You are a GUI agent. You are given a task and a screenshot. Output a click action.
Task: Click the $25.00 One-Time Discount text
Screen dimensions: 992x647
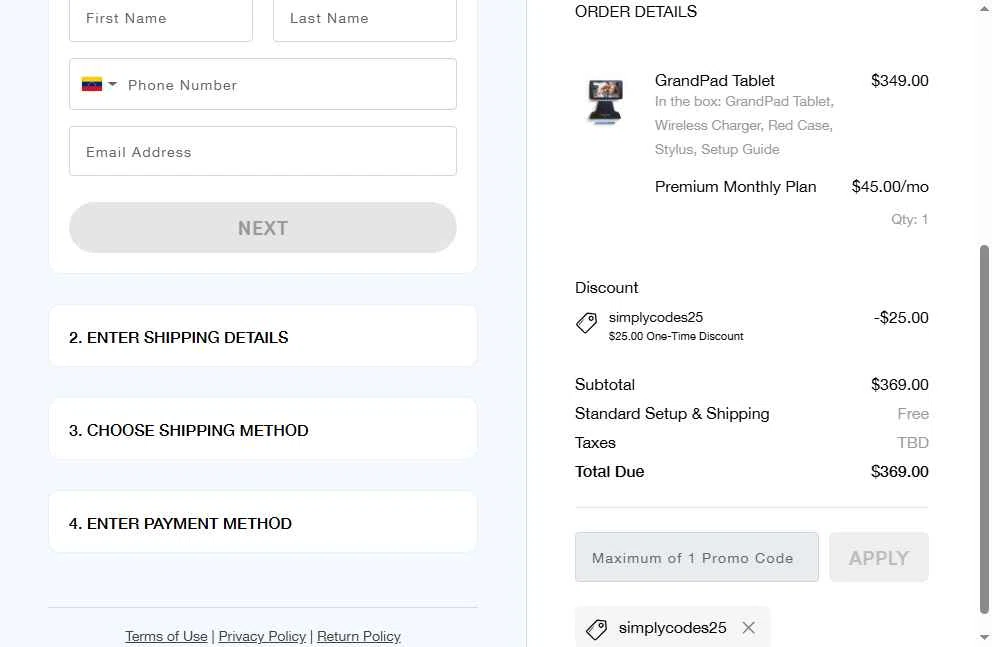(x=676, y=336)
